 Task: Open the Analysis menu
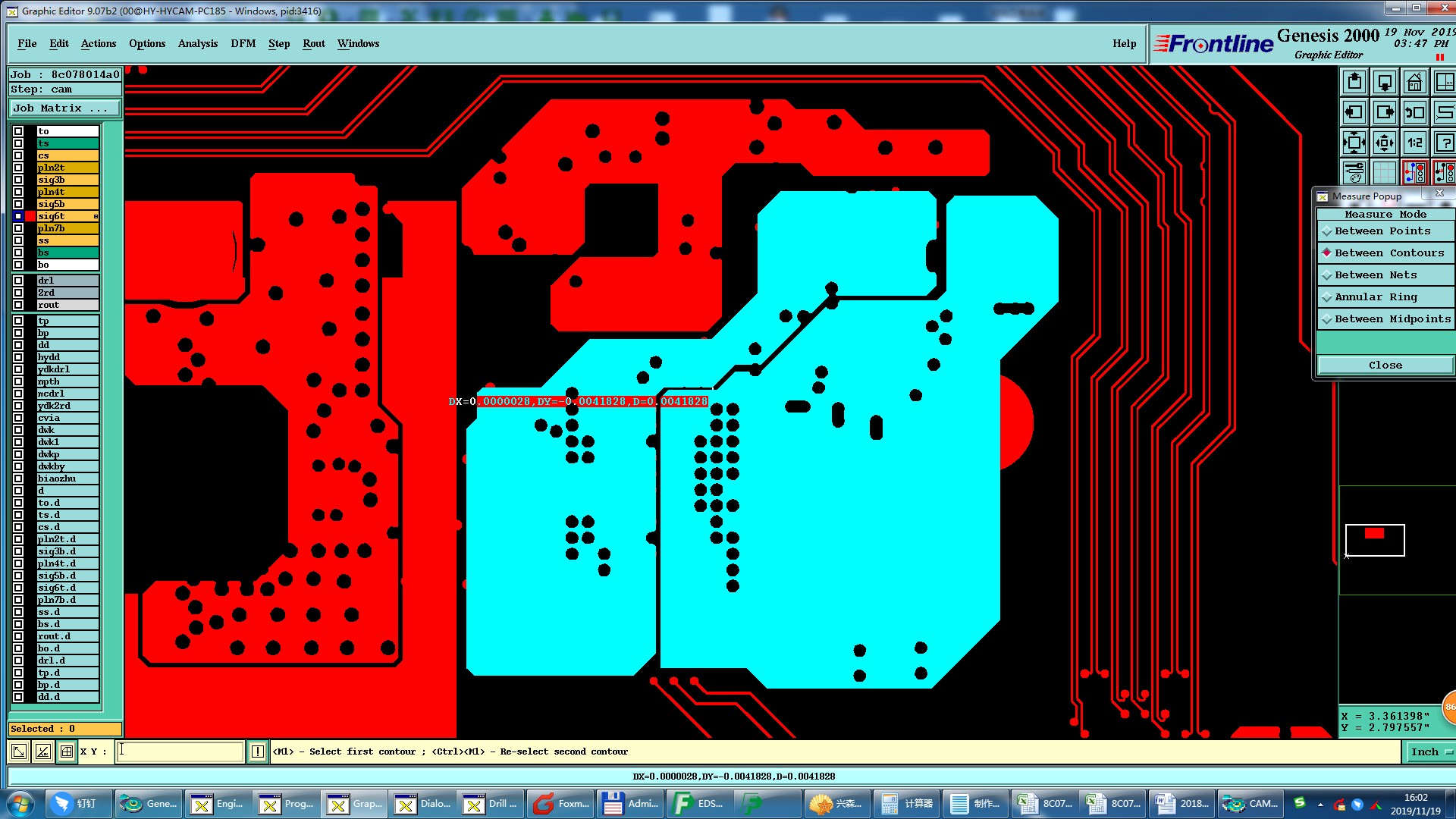pyautogui.click(x=197, y=43)
